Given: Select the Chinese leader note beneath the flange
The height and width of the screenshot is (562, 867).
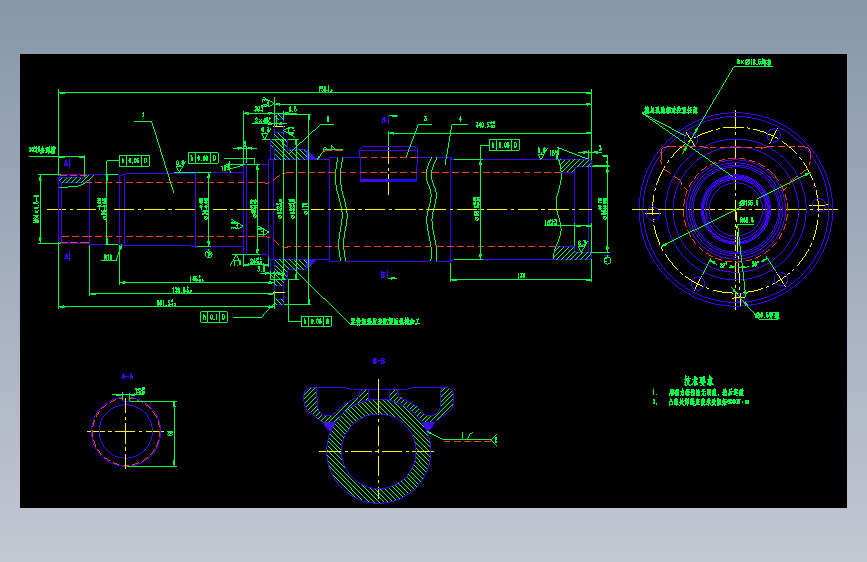Looking at the screenshot, I should (385, 321).
